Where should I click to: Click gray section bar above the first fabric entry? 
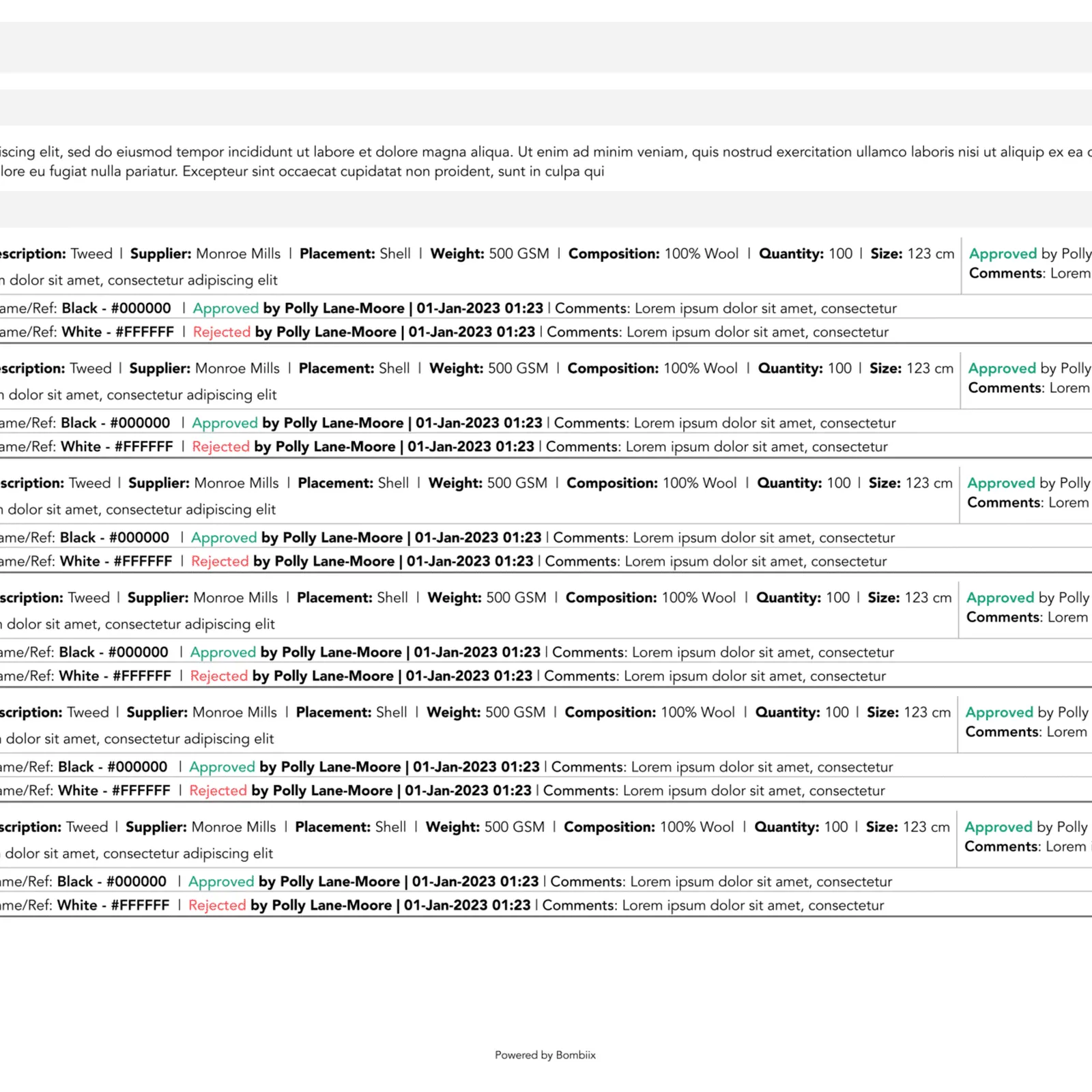[546, 210]
